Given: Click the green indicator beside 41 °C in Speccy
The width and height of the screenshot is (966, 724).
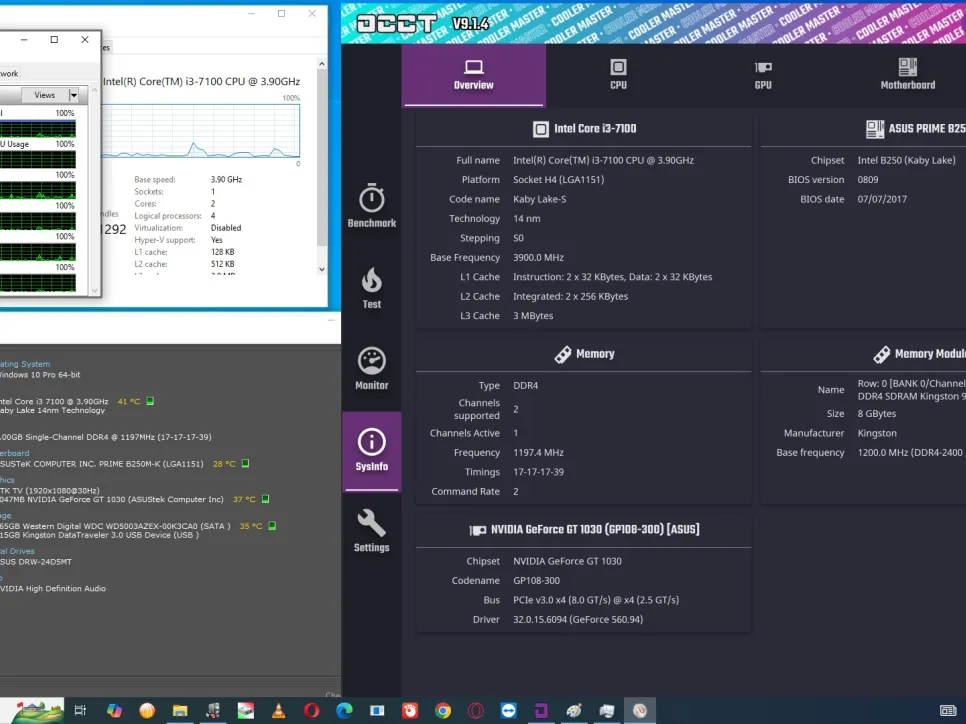Looking at the screenshot, I should [150, 401].
